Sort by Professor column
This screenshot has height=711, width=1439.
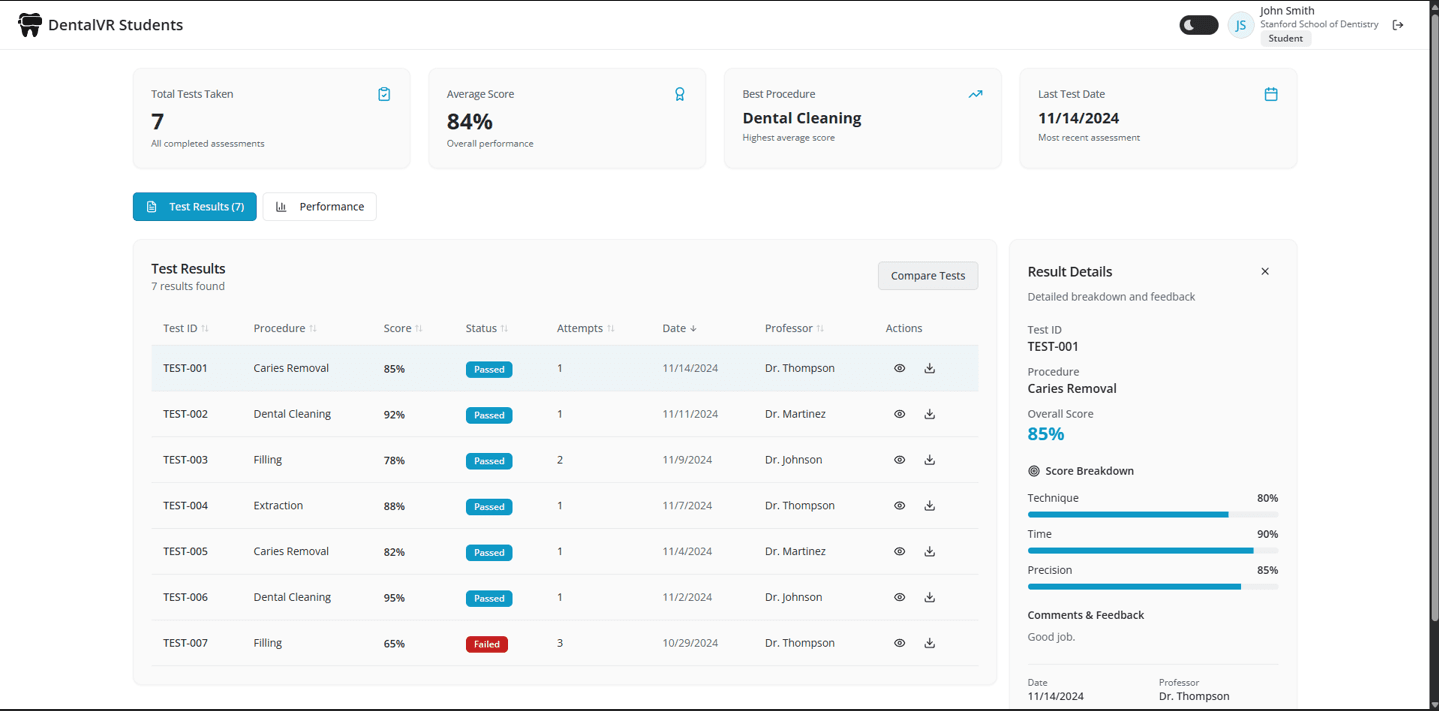pos(795,328)
